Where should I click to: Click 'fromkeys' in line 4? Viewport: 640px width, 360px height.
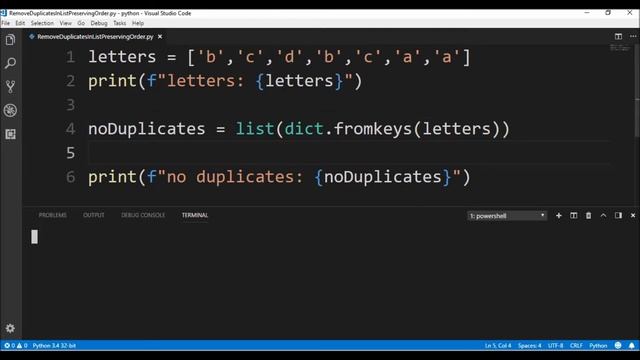pos(373,129)
